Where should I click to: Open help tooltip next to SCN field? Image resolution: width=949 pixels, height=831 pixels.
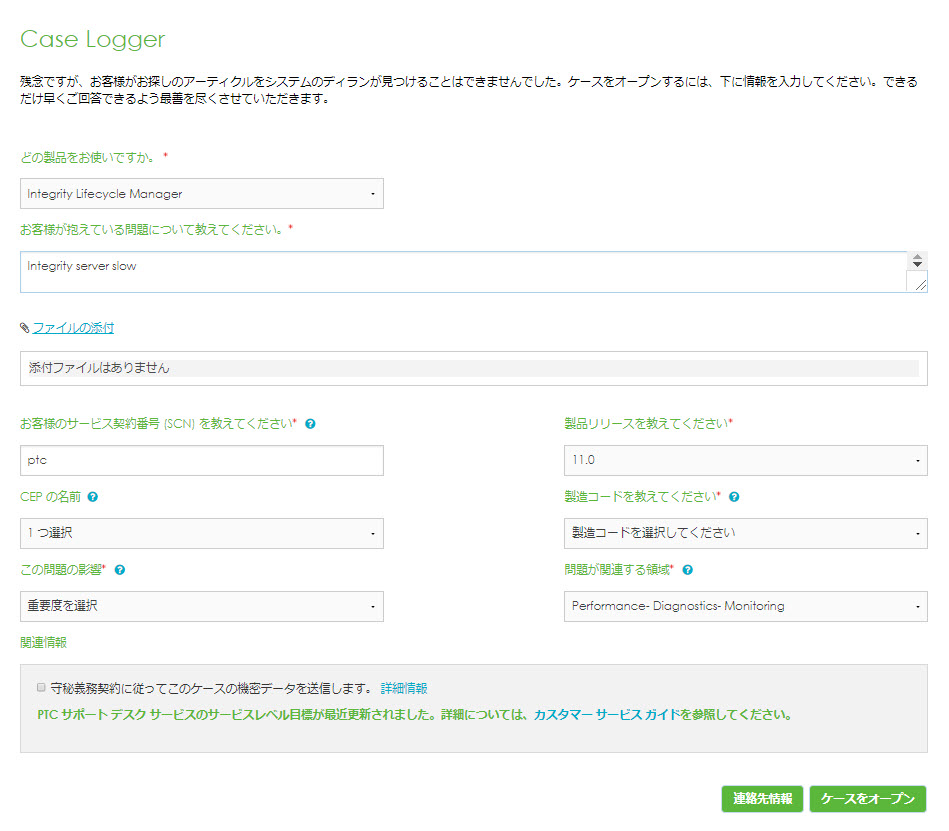coord(311,424)
